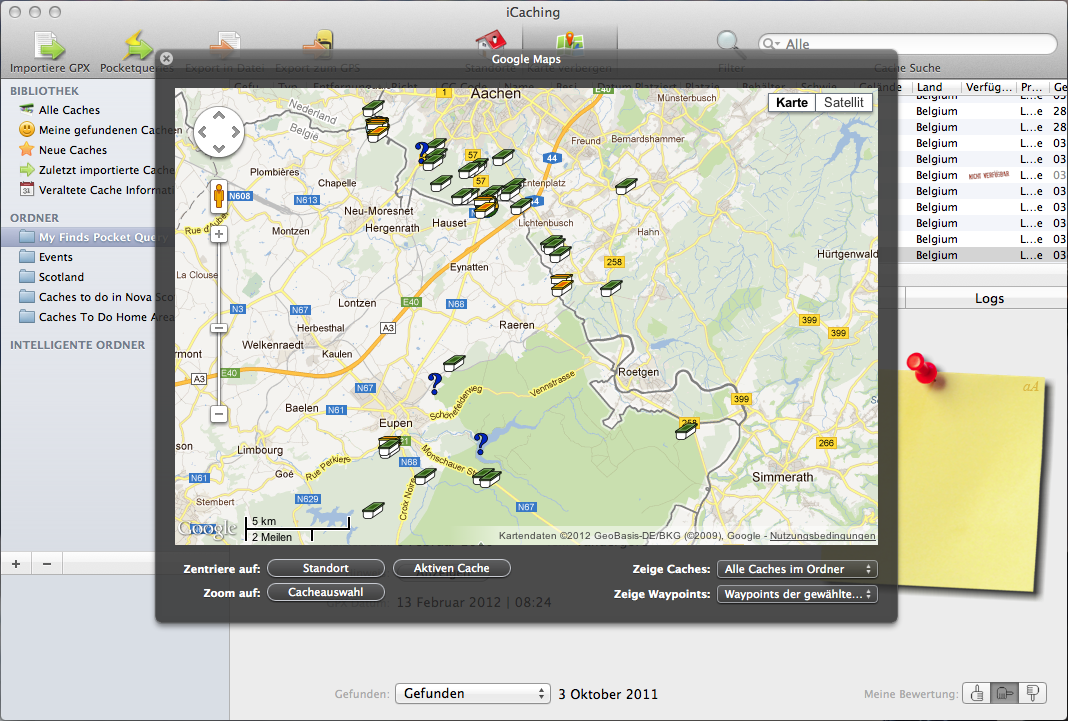Switch map view to Satellit
Screen dimensions: 1068x721
pyautogui.click(x=843, y=103)
